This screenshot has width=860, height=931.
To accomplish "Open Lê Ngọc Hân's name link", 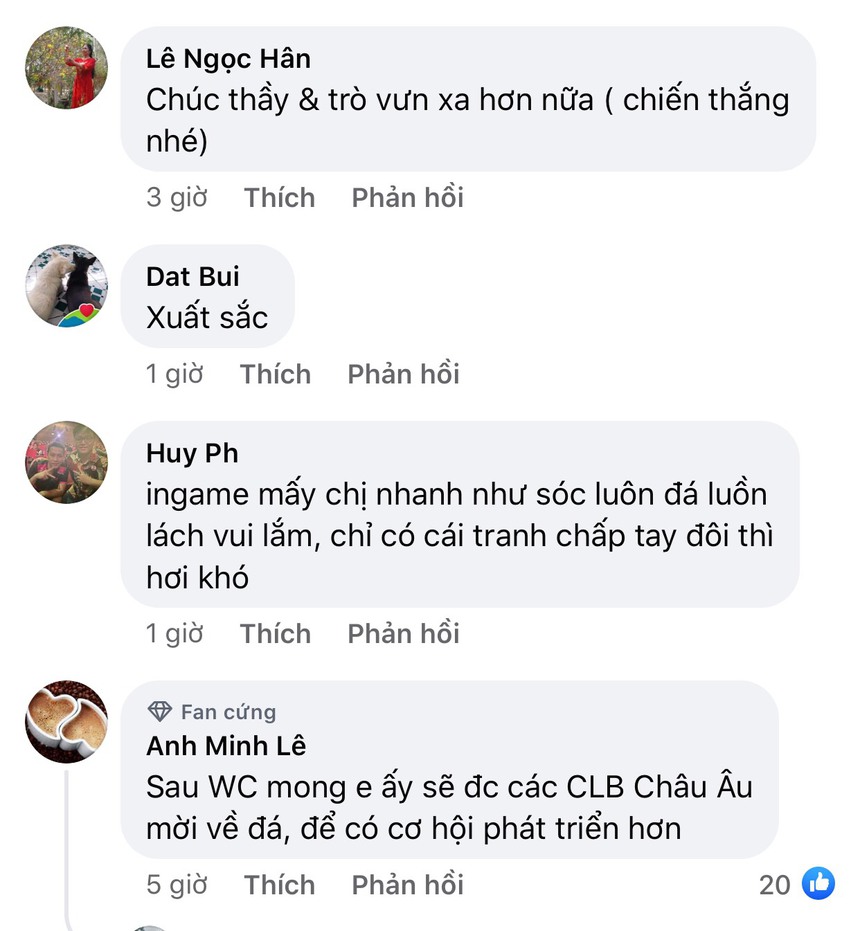I will coord(229,58).
